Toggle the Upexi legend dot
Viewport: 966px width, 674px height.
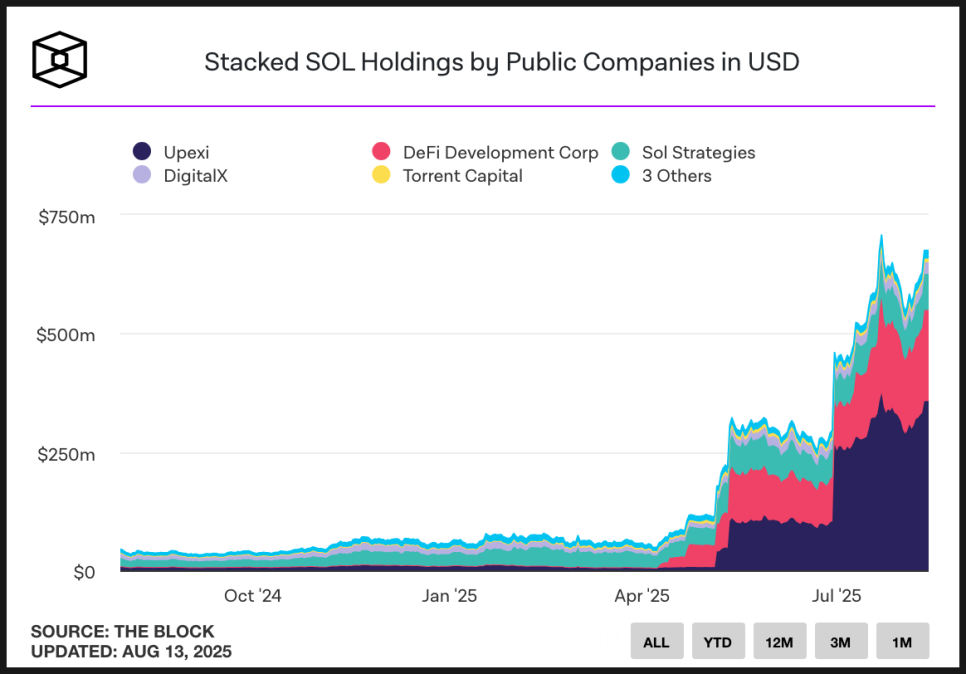(142, 152)
